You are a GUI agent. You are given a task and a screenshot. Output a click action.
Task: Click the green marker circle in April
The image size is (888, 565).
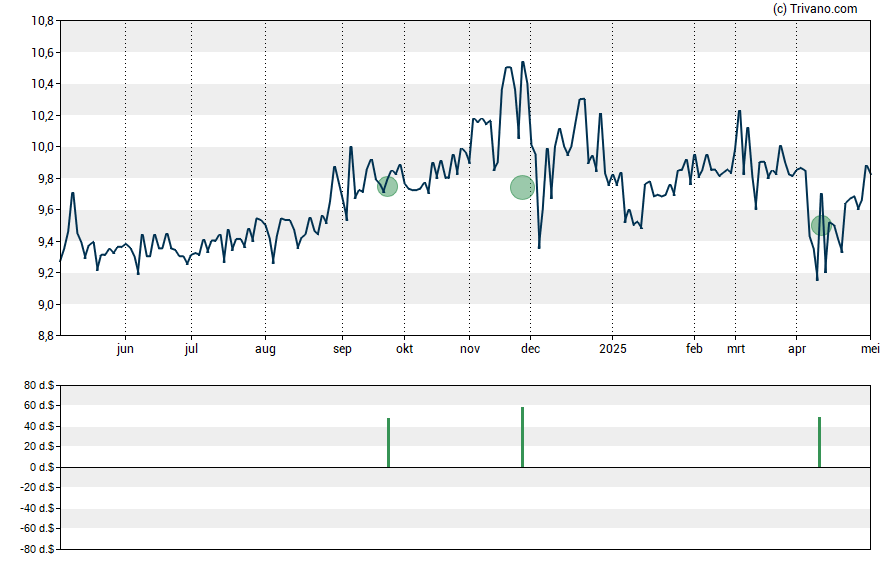(821, 225)
